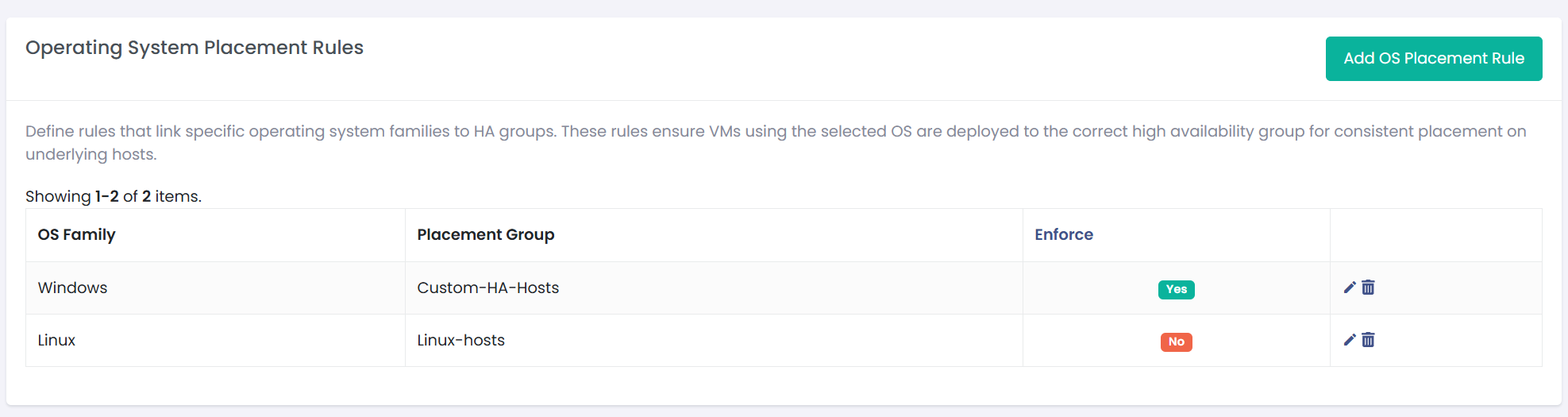Delete the Linux placement rule trash icon
Image resolution: width=1568 pixels, height=417 pixels.
coord(1368,340)
